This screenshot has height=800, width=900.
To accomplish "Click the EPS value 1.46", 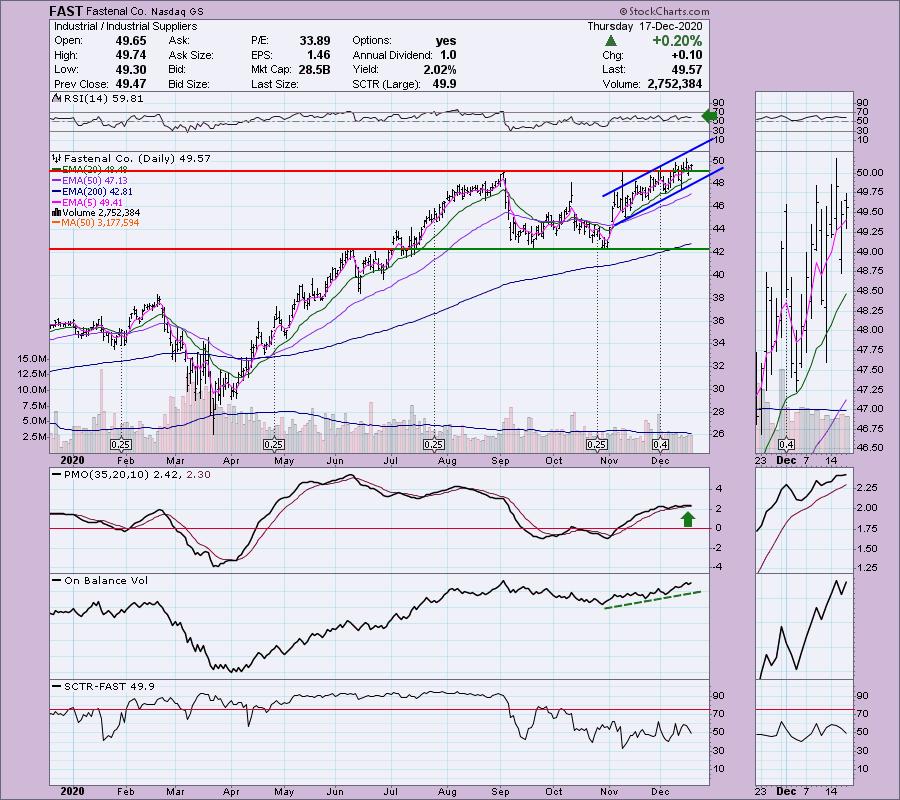I will (x=318, y=55).
